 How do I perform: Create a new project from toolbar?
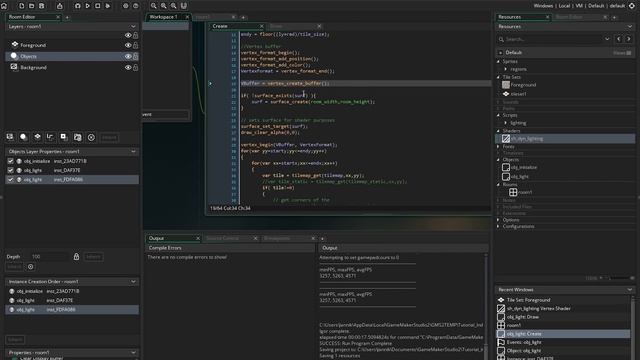coord(21,6)
